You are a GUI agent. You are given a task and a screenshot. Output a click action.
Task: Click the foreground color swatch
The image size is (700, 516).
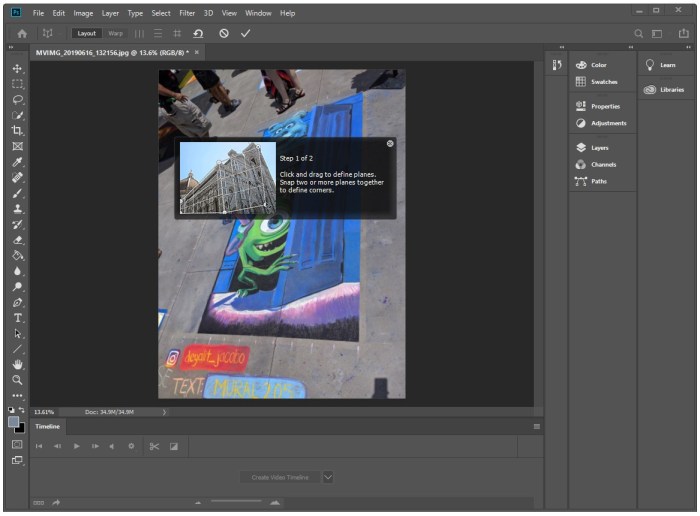14,421
